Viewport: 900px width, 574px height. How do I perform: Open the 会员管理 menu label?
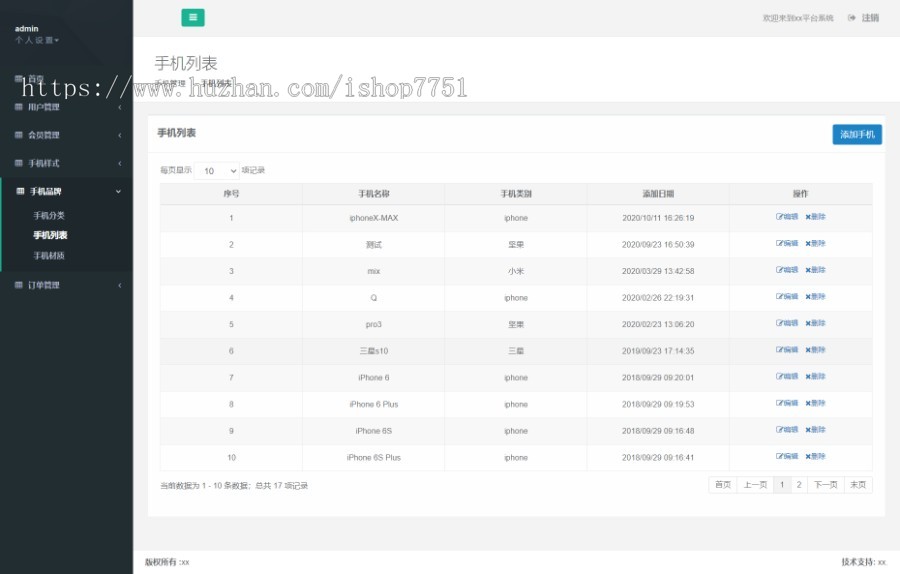click(x=44, y=135)
